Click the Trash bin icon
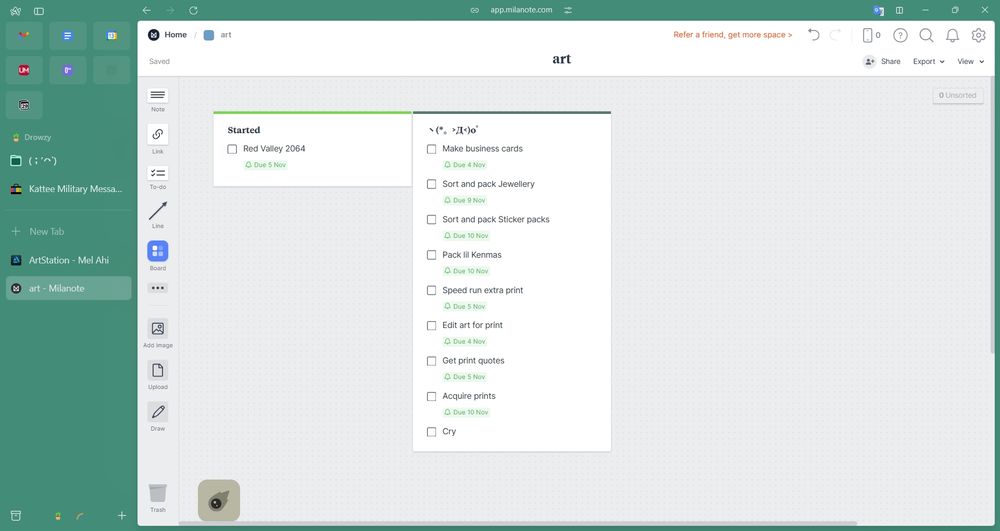Image resolution: width=1000 pixels, height=531 pixels. tap(158, 493)
